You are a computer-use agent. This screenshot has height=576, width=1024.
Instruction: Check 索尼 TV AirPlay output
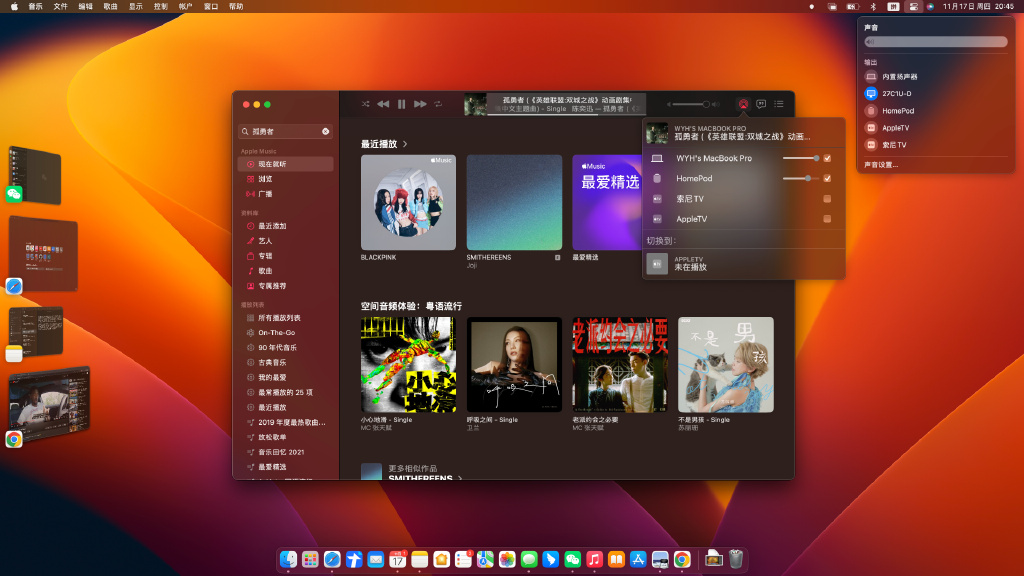(x=827, y=199)
